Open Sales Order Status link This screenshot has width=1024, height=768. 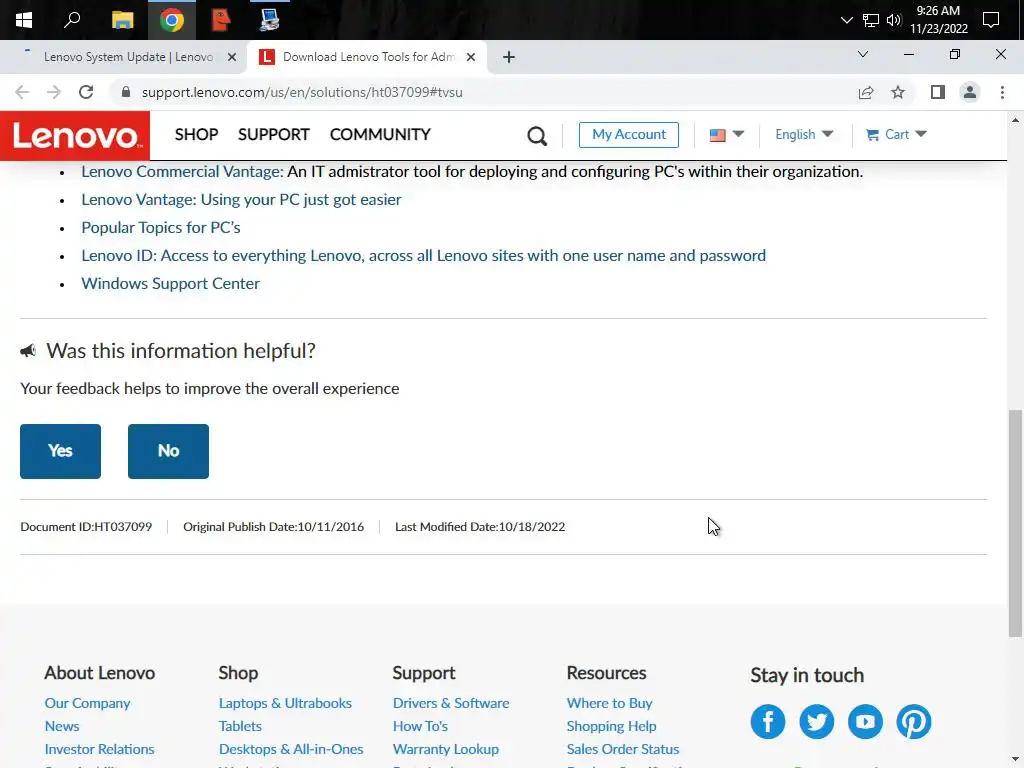pyautogui.click(x=623, y=749)
